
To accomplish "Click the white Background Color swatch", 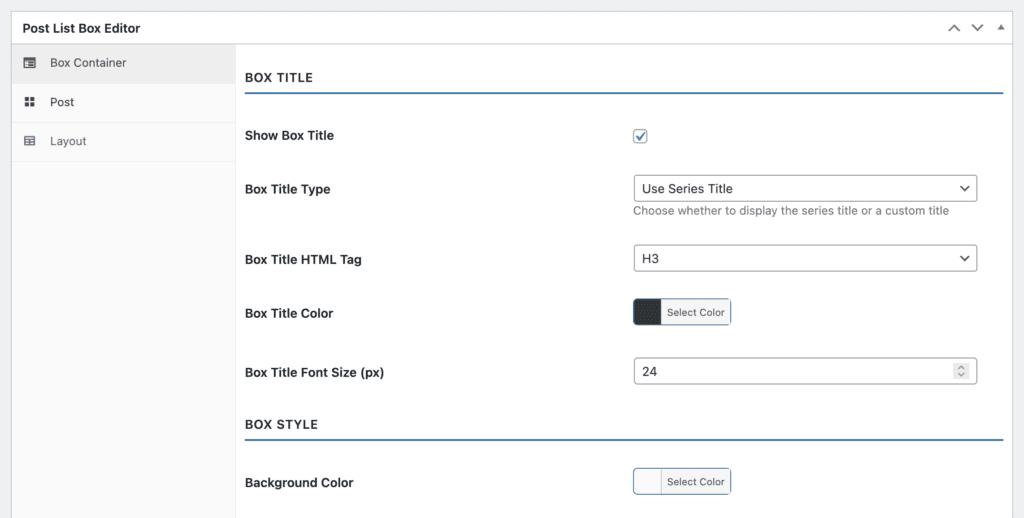I will coord(647,481).
